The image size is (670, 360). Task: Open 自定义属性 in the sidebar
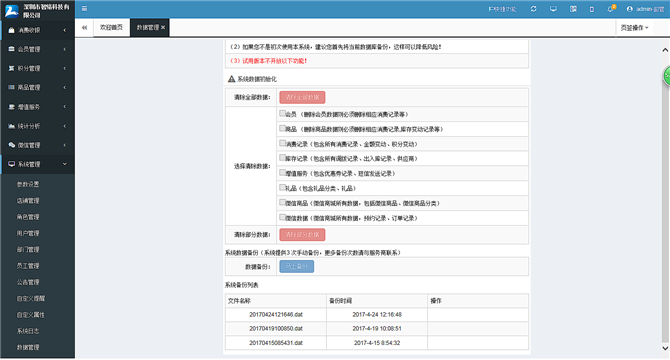31,315
